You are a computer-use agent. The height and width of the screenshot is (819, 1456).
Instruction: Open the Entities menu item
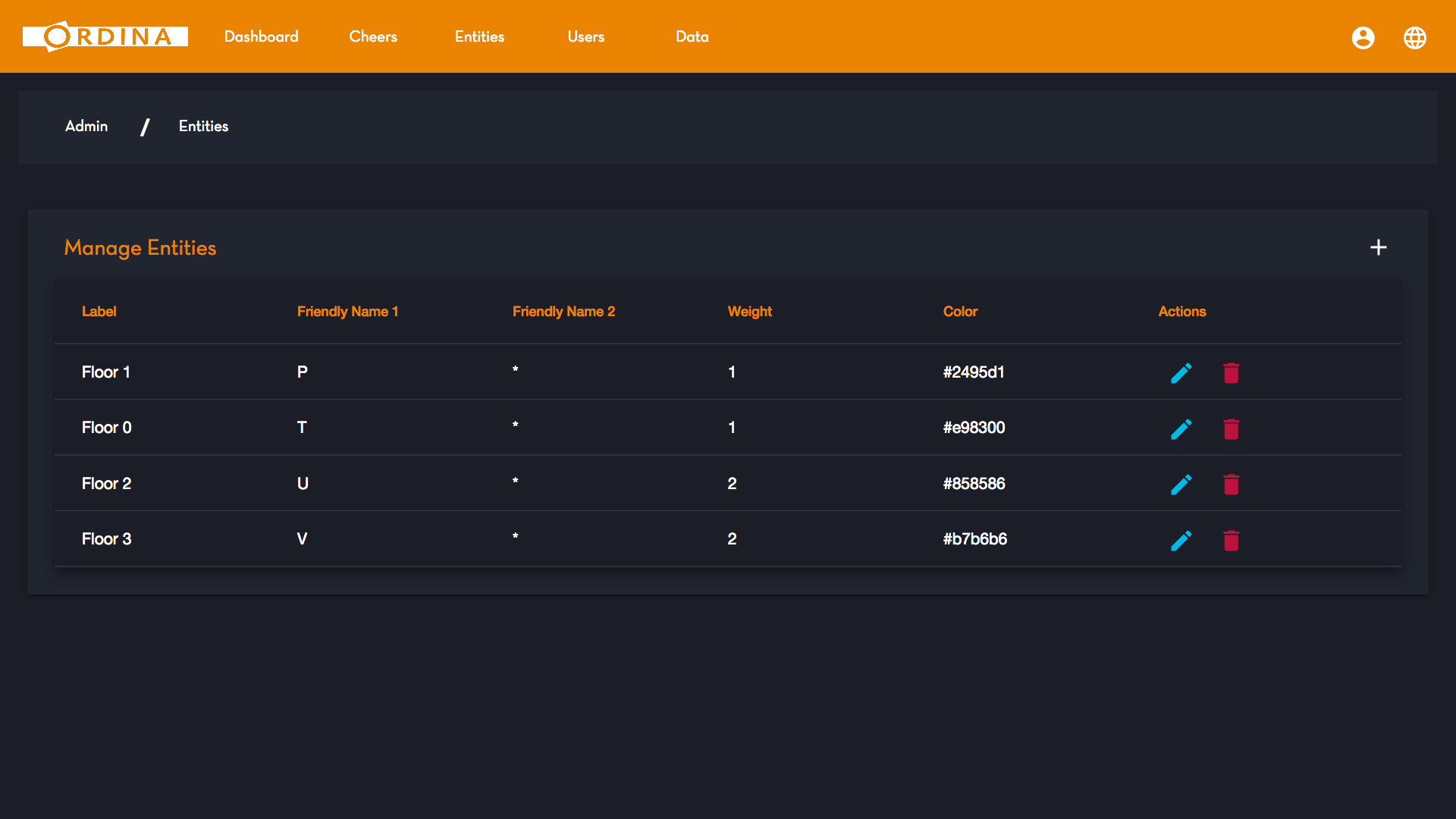click(479, 36)
